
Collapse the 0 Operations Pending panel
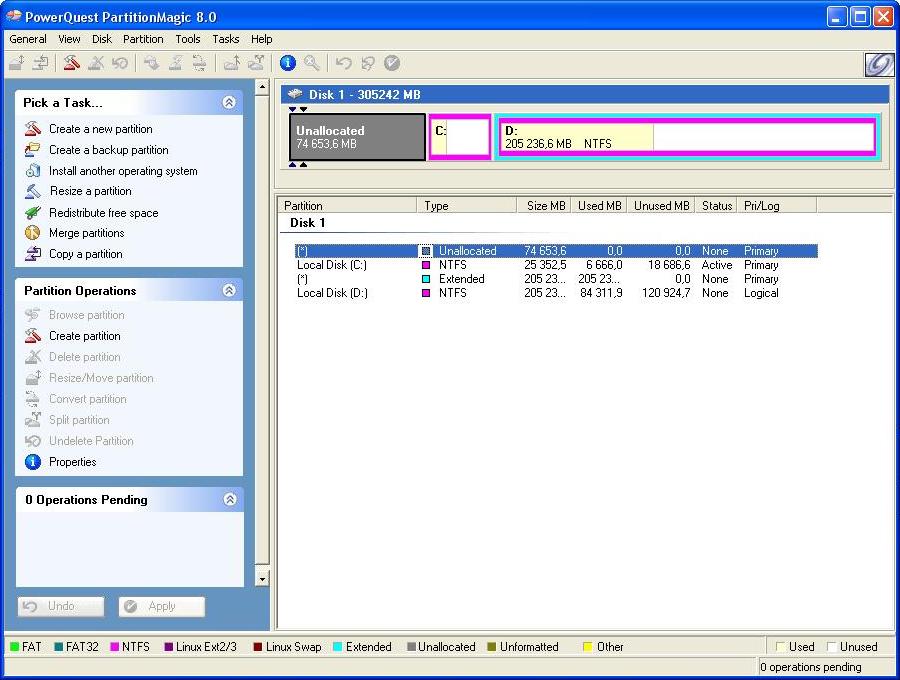(232, 499)
